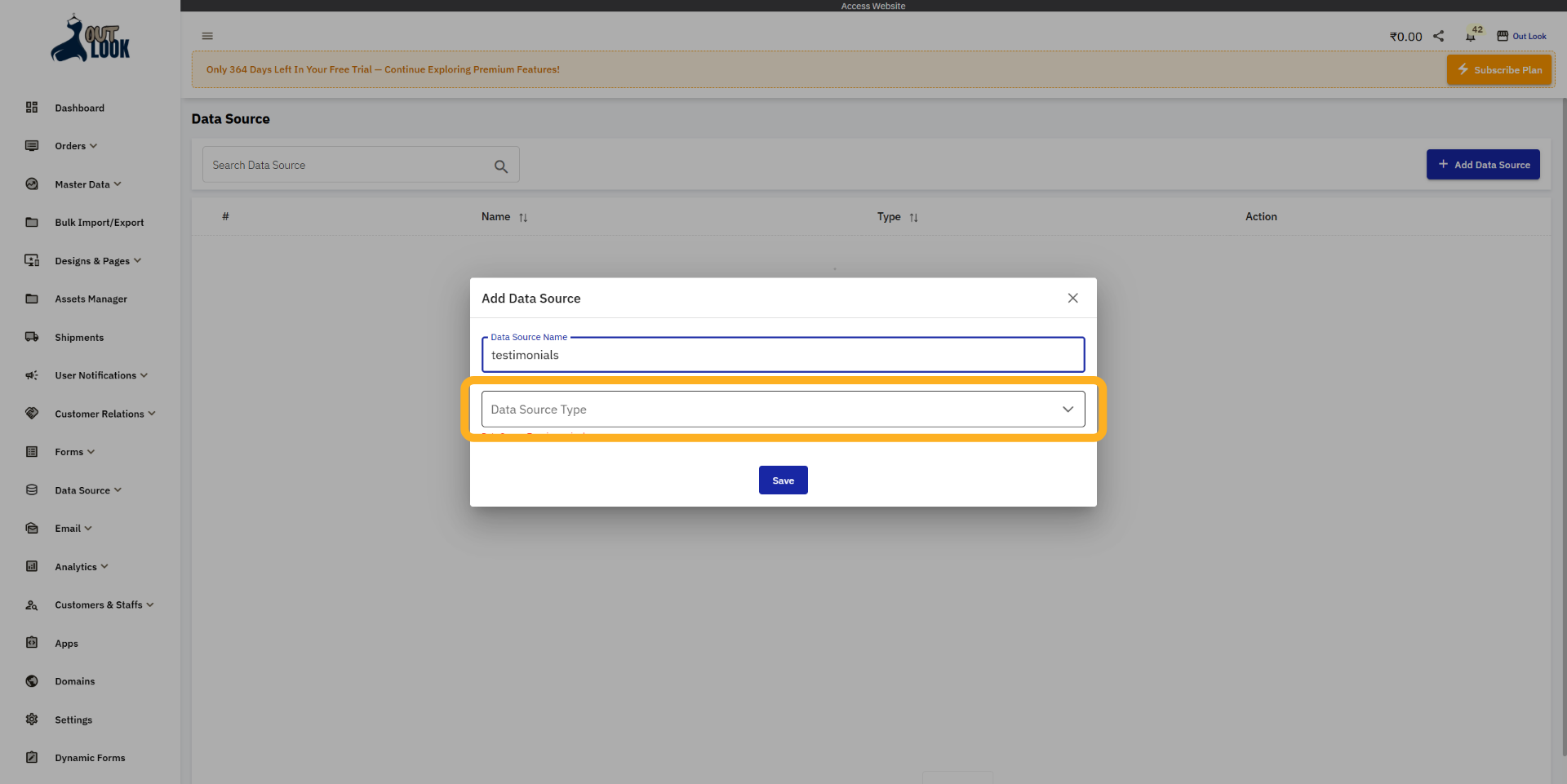Open the notifications bell with 42 alerts

click(x=1472, y=35)
